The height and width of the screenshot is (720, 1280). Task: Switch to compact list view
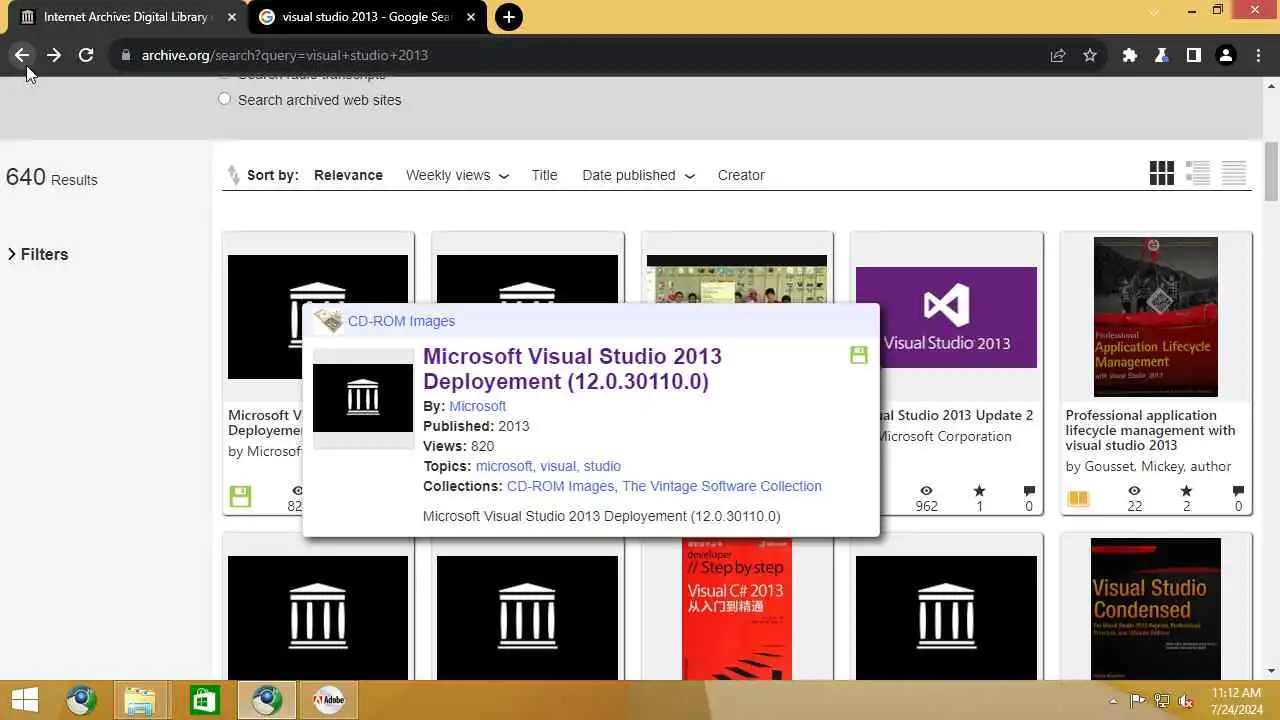[1234, 174]
